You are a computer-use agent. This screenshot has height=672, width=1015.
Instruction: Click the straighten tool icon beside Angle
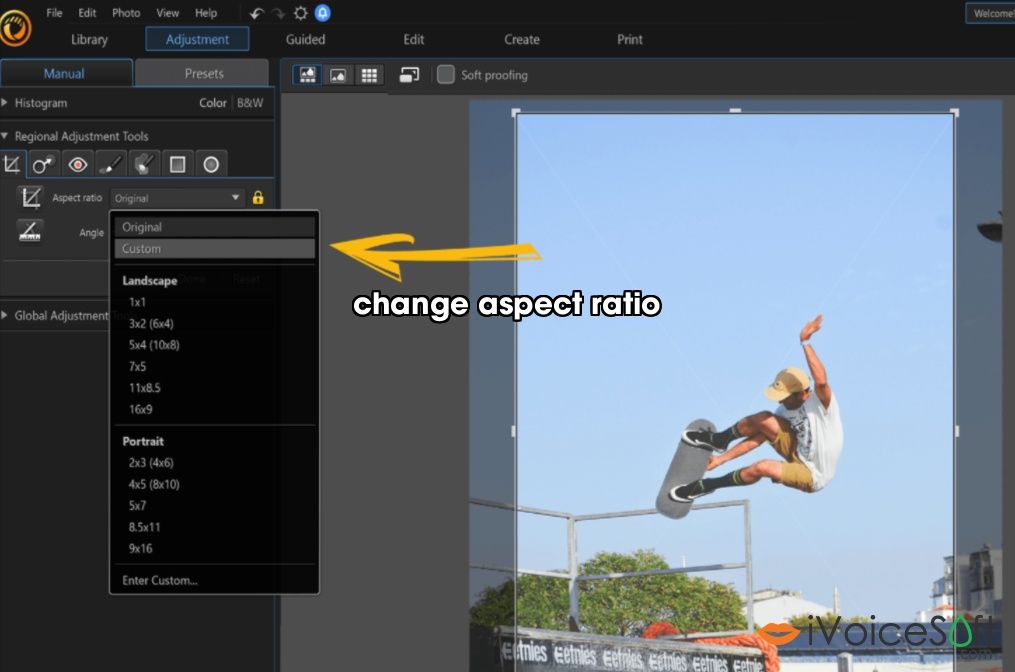coord(30,231)
